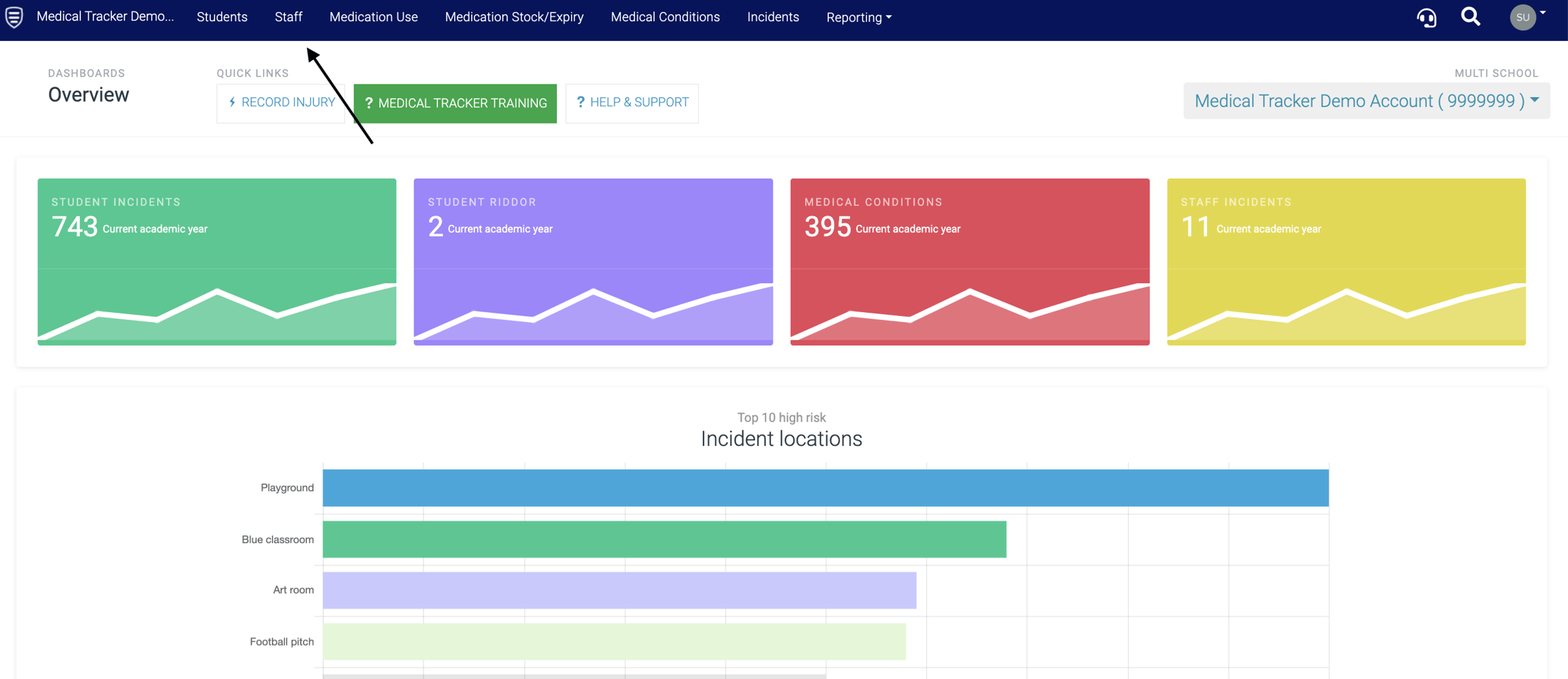Screen dimensions: 1568x679
Task: Click the Art room lavender bar
Action: click(620, 590)
